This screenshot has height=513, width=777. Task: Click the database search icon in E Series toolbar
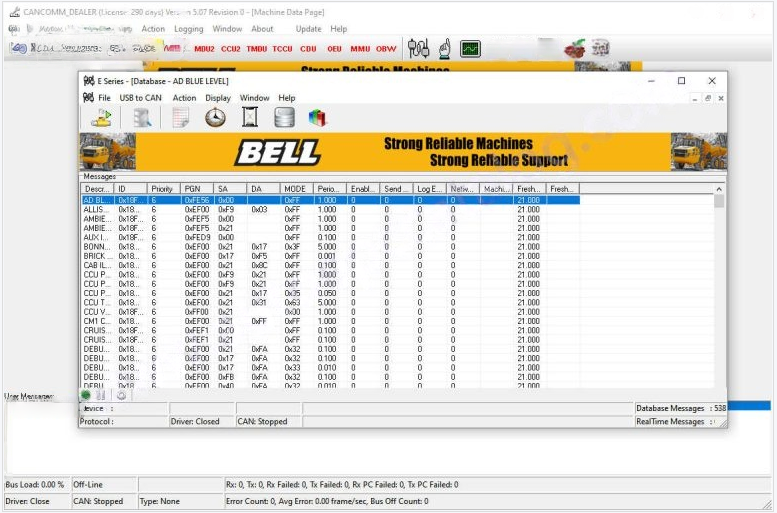(142, 118)
